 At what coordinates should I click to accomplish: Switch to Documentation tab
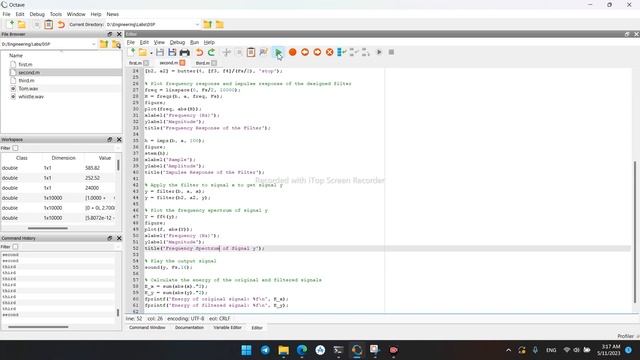[189, 328]
